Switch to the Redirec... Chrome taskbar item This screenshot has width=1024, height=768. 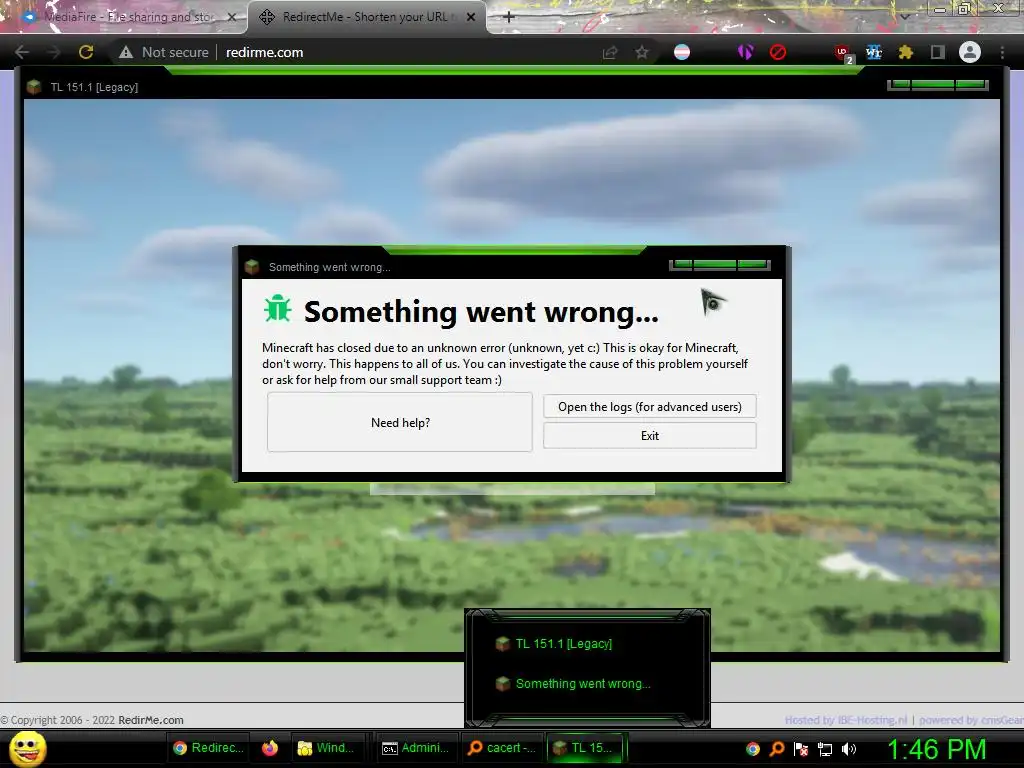coord(208,748)
